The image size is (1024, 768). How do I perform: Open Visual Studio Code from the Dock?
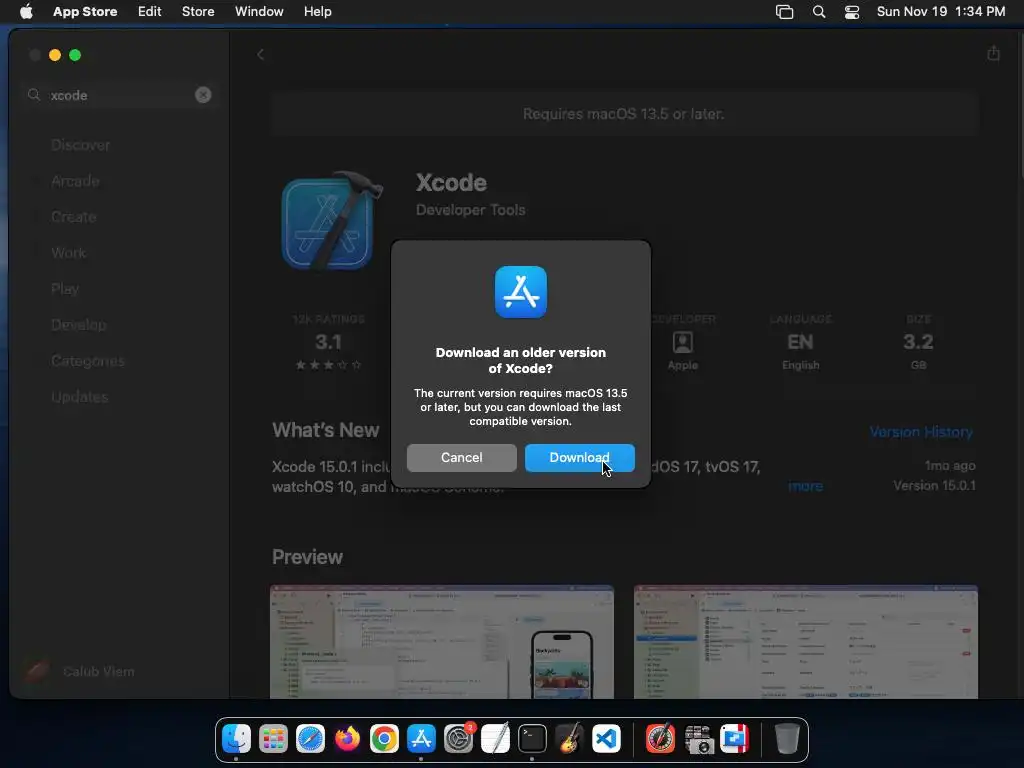coord(606,739)
